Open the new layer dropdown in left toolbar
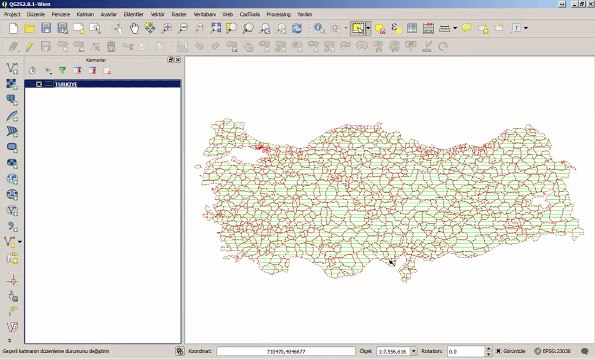 point(20,242)
